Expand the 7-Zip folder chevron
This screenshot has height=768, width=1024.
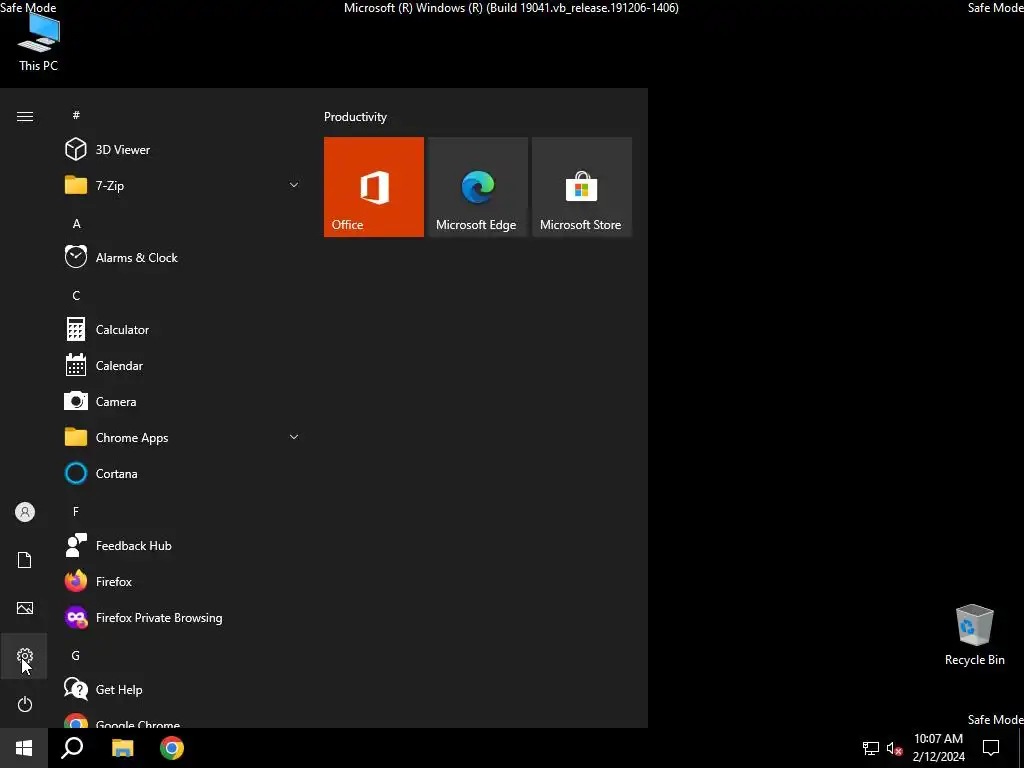(294, 185)
